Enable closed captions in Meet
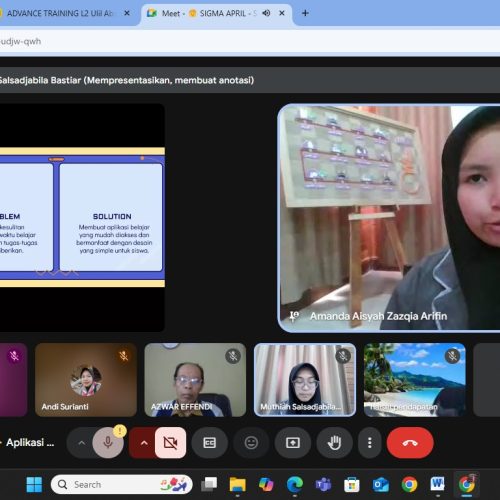The height and width of the screenshot is (500, 500). (x=209, y=443)
